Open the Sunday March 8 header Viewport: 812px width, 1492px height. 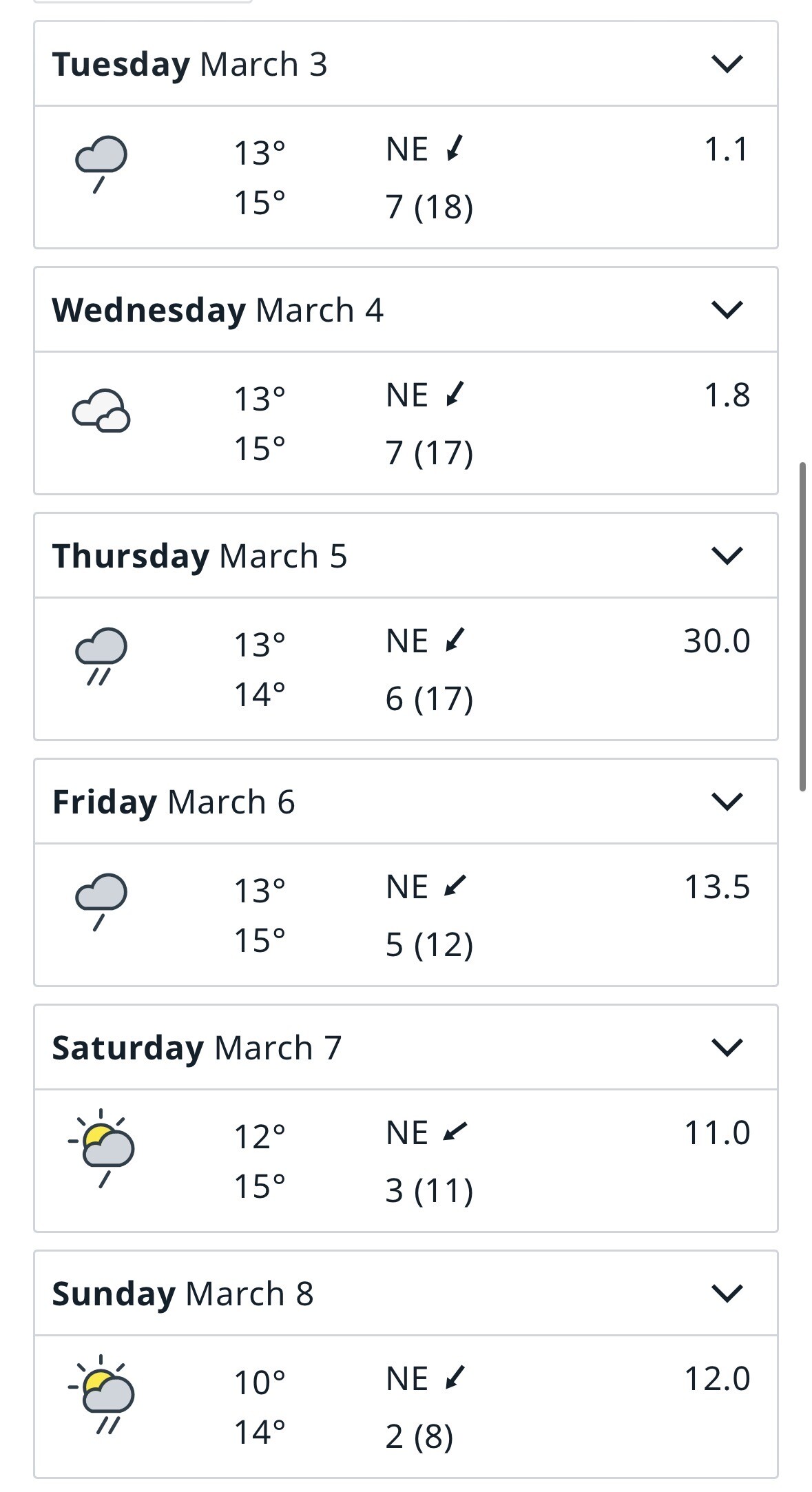pyautogui.click(x=183, y=1294)
